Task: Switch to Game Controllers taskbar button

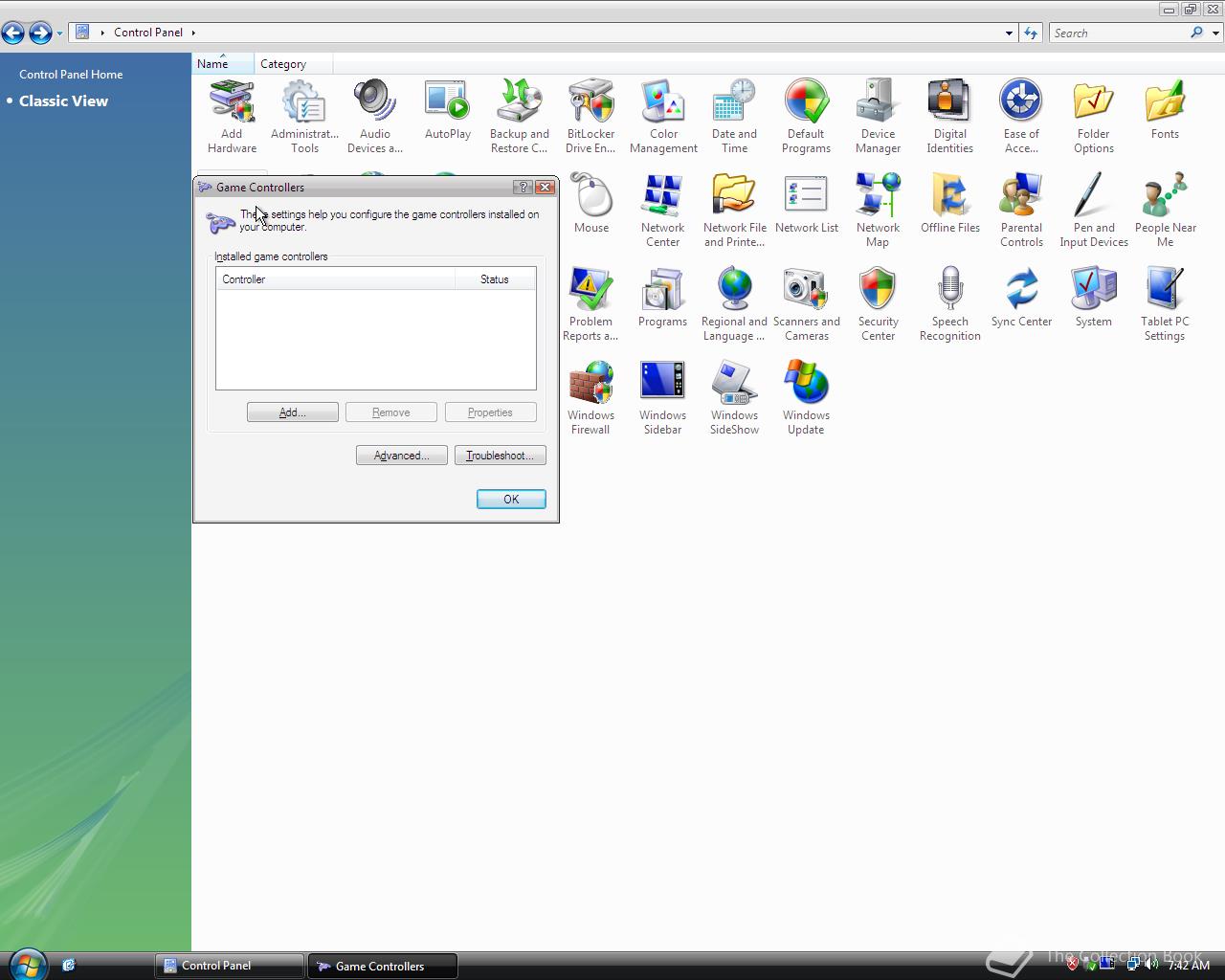Action: tap(382, 966)
